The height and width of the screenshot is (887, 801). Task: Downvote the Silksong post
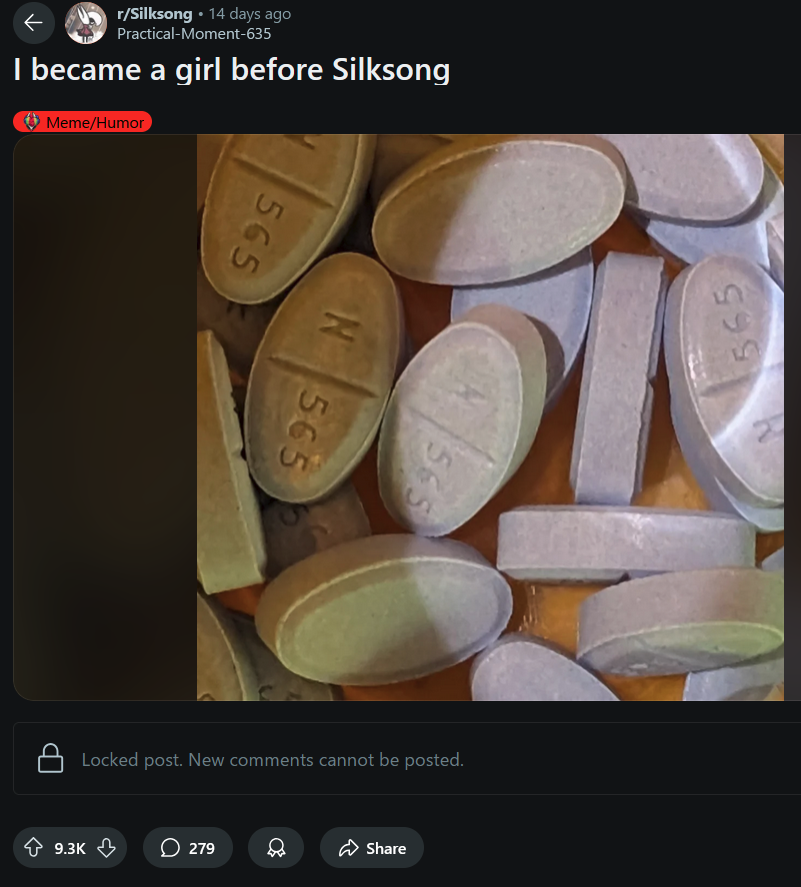106,847
